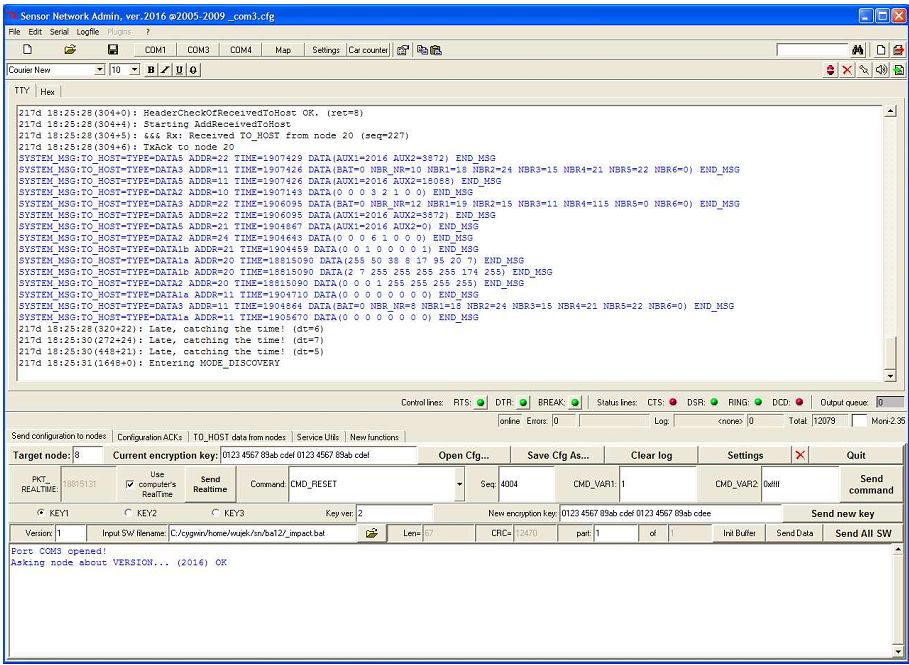Switch to the Hex tab
This screenshot has width=909, height=665.
coord(48,92)
